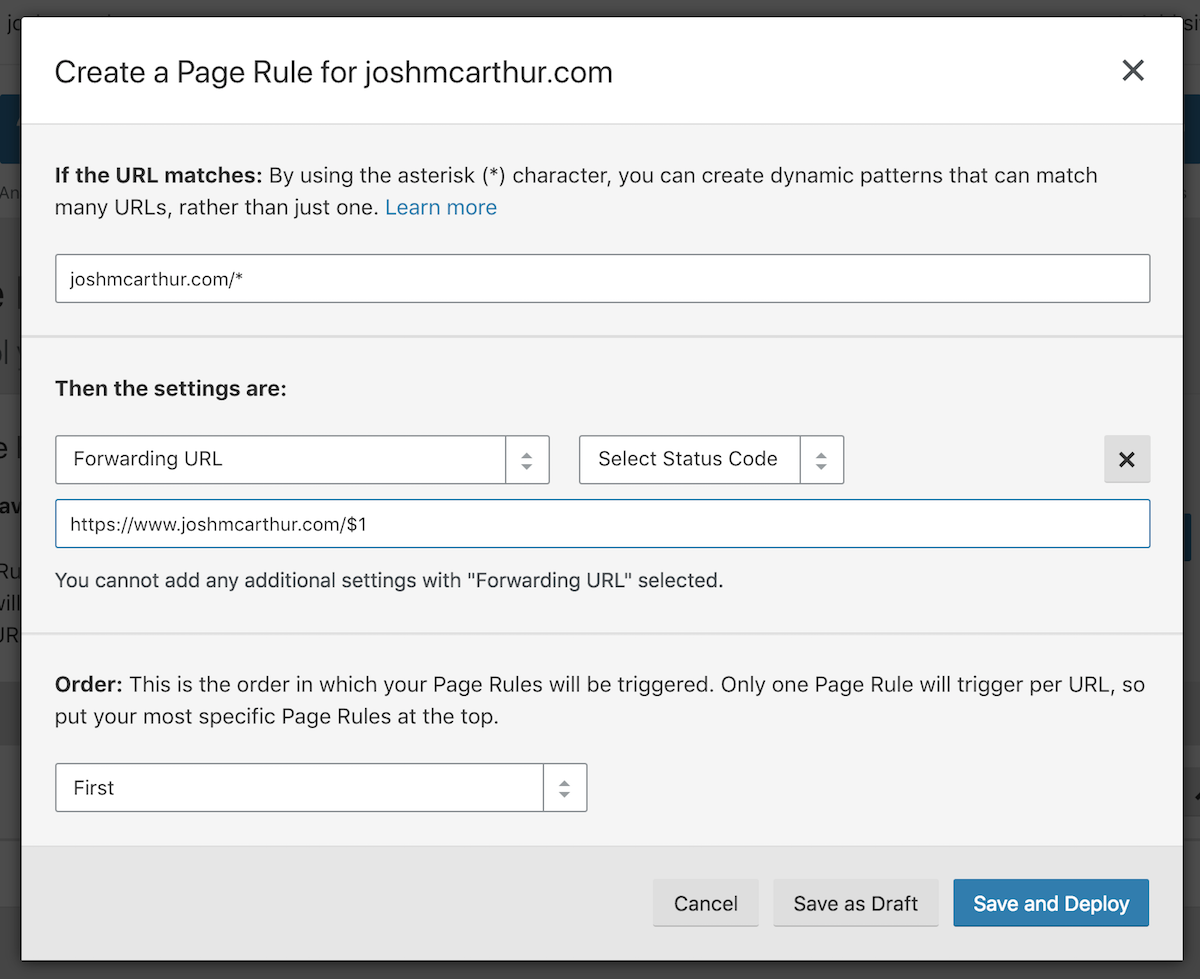Open the Select Status Code dropdown
This screenshot has width=1200, height=979.
pos(689,460)
